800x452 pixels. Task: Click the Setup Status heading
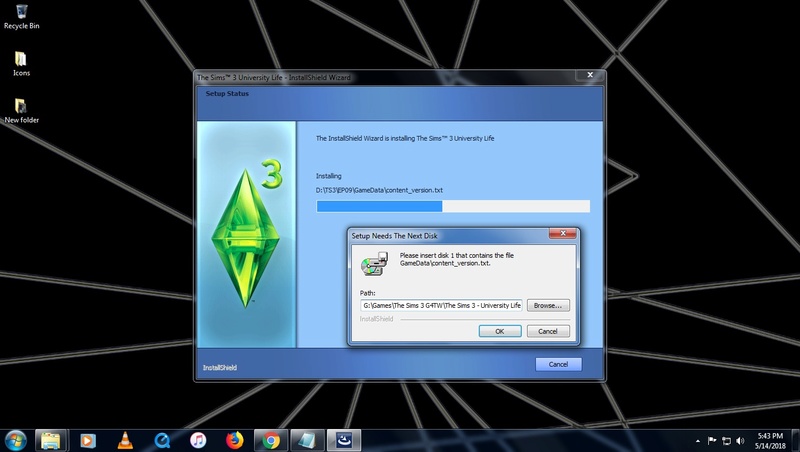227,93
